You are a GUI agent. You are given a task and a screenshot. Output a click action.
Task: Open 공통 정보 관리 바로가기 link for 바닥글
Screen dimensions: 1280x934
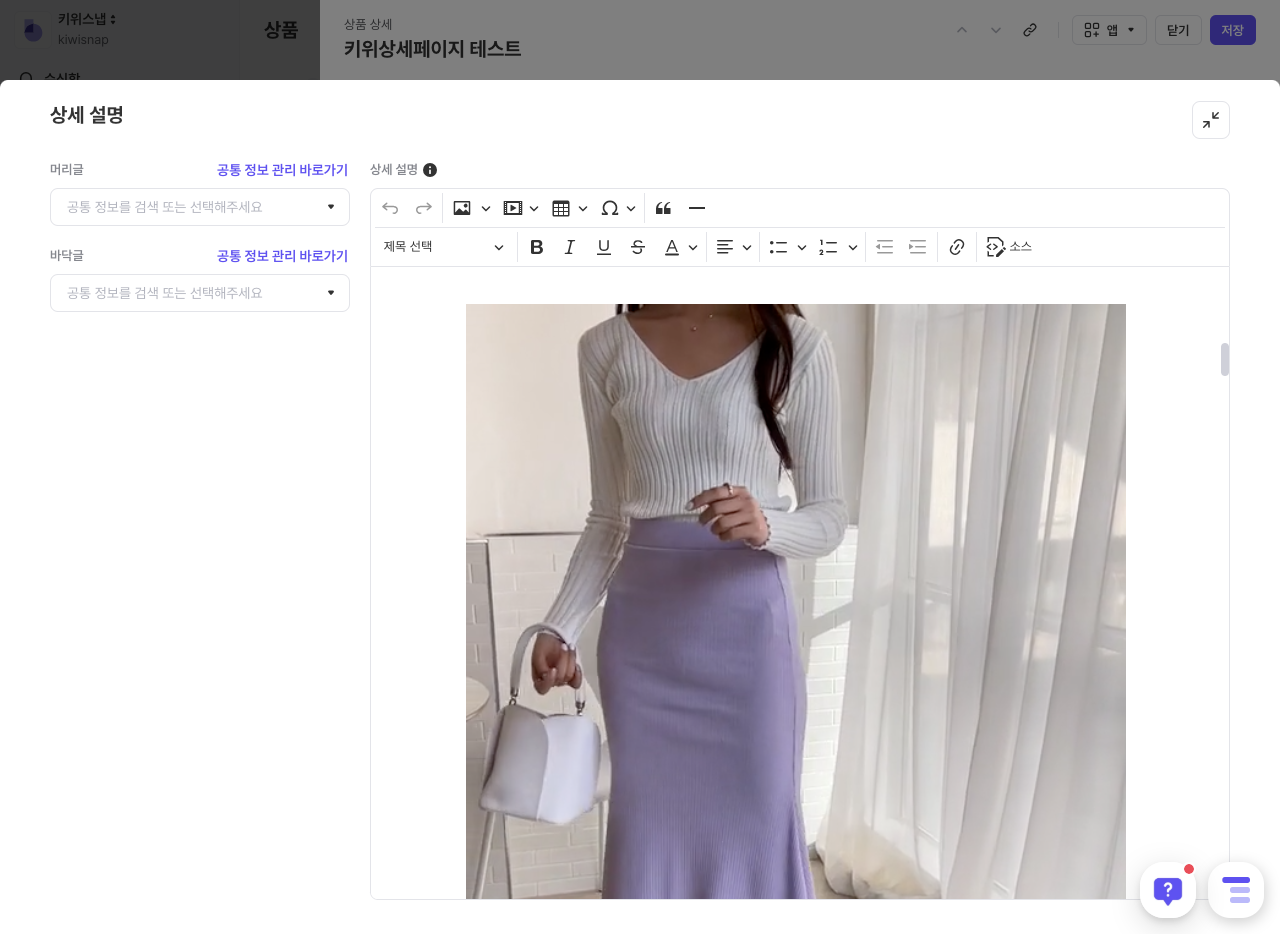283,256
